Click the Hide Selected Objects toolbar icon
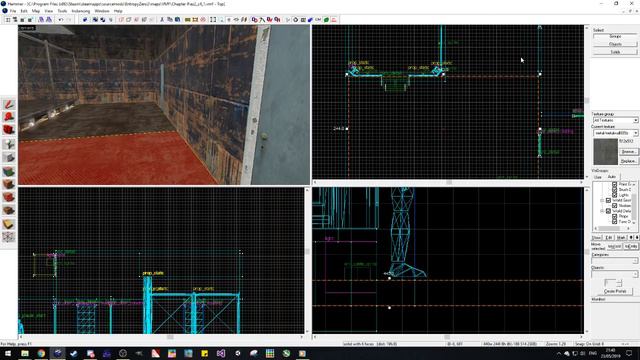The image size is (640, 360). tap(121, 20)
